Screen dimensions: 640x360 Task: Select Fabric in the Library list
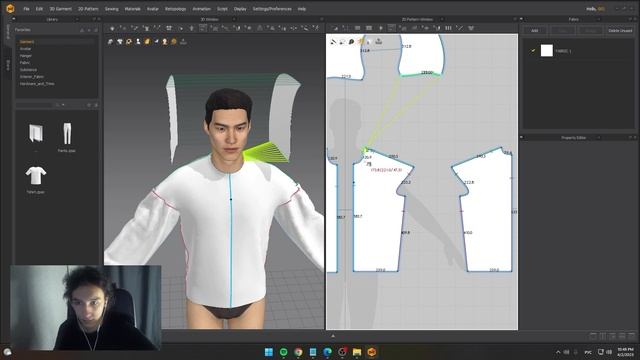click(25, 62)
